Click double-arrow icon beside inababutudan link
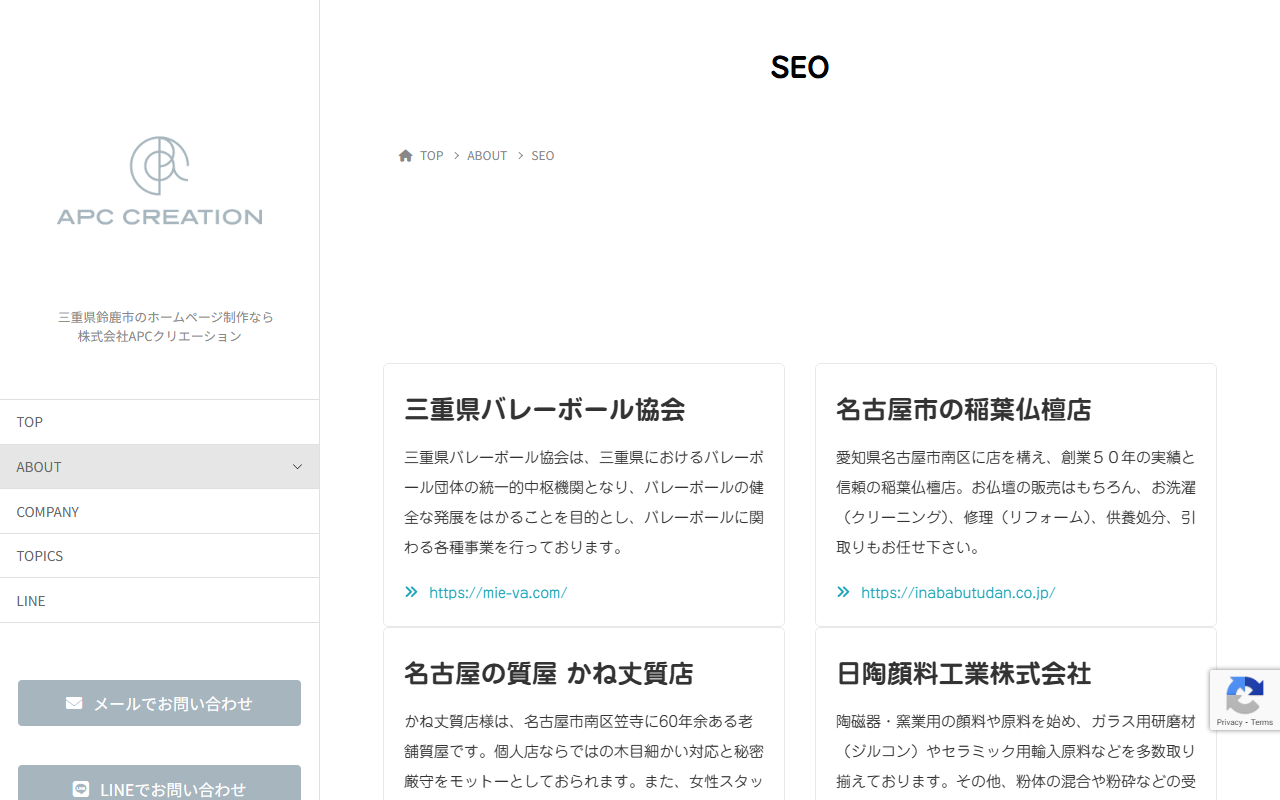Image resolution: width=1280 pixels, height=800 pixels. (x=843, y=592)
